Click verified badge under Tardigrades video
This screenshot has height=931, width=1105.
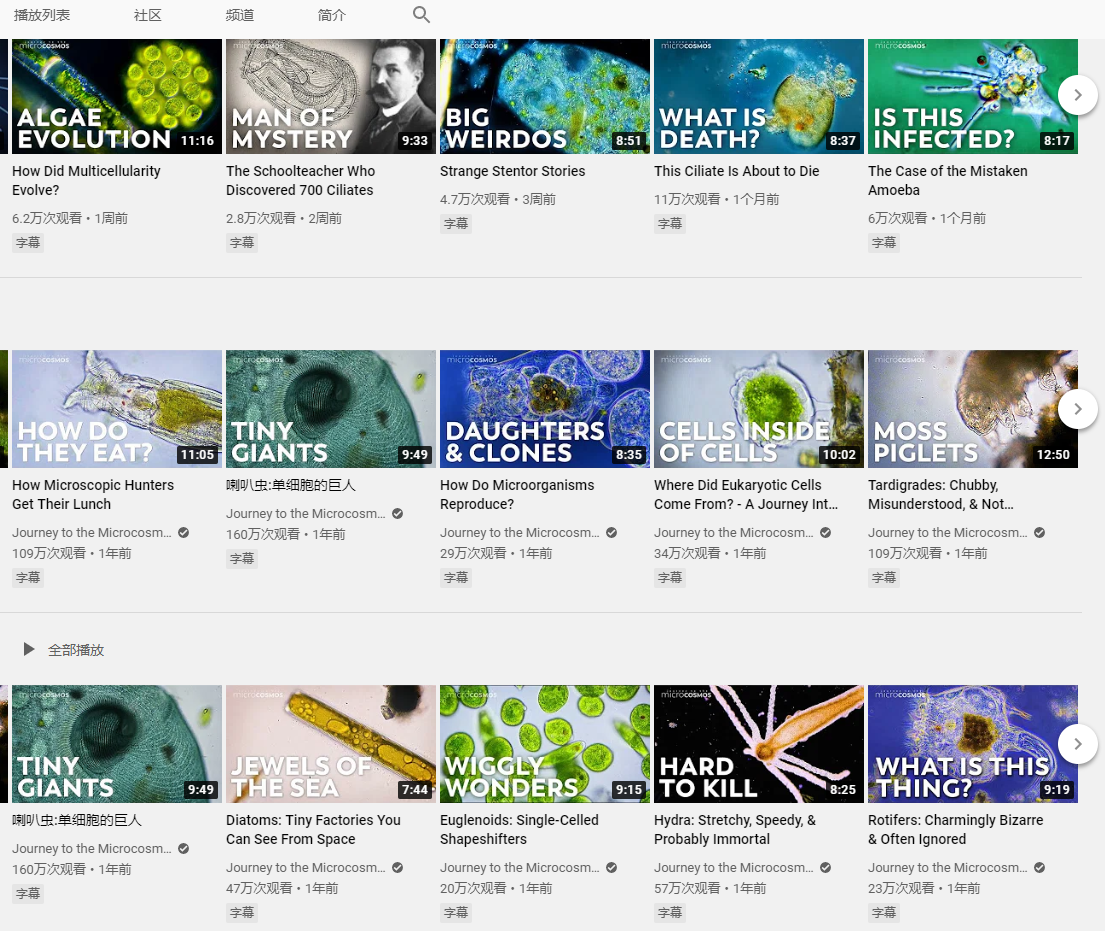pos(1039,533)
